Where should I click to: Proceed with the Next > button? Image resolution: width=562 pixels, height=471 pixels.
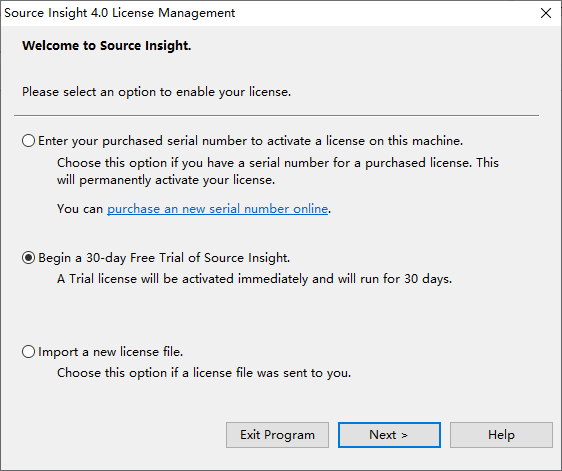tap(389, 435)
